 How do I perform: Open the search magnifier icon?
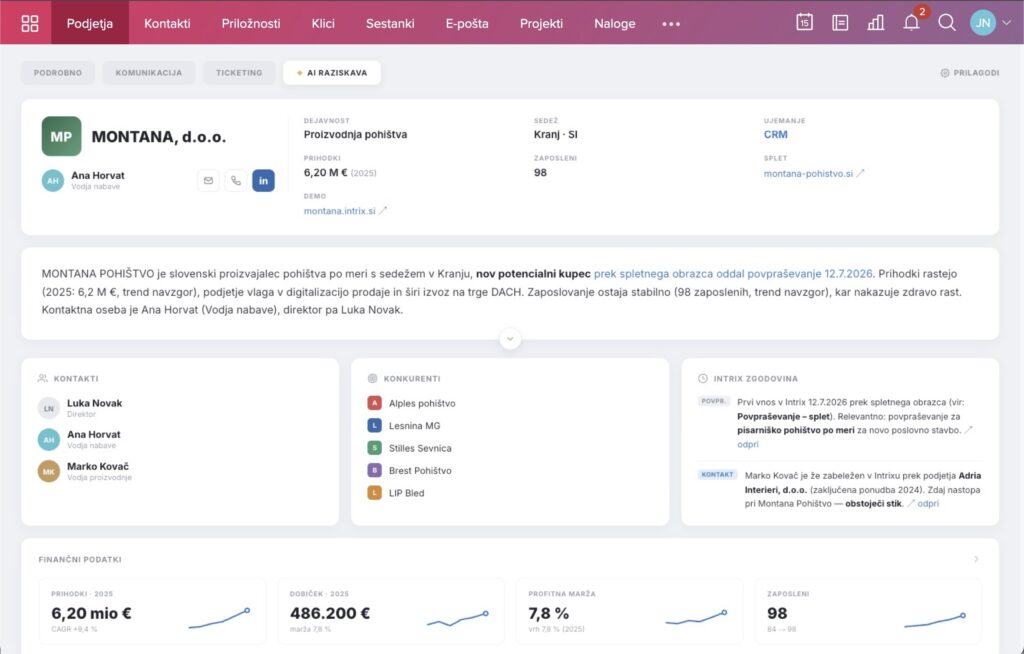[x=946, y=23]
